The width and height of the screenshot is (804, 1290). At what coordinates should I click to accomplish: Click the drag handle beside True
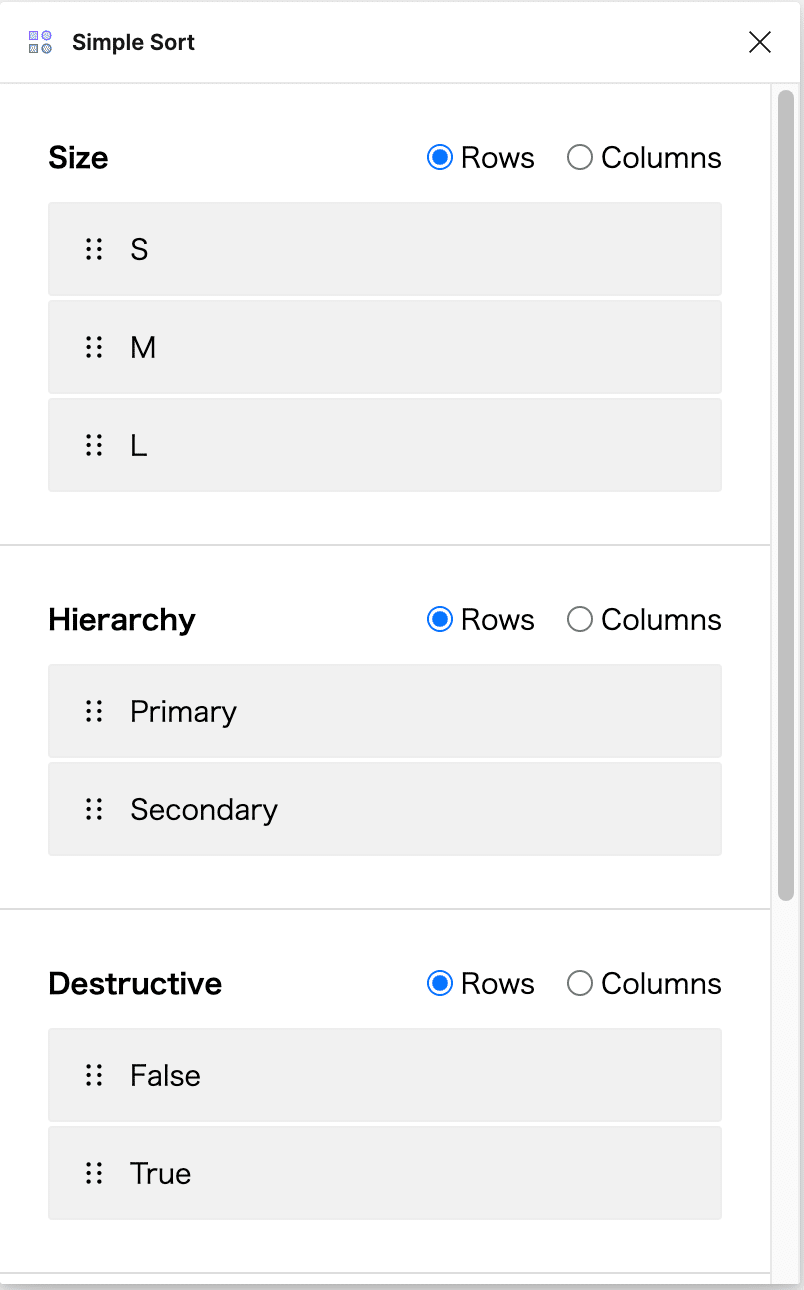click(x=94, y=1173)
